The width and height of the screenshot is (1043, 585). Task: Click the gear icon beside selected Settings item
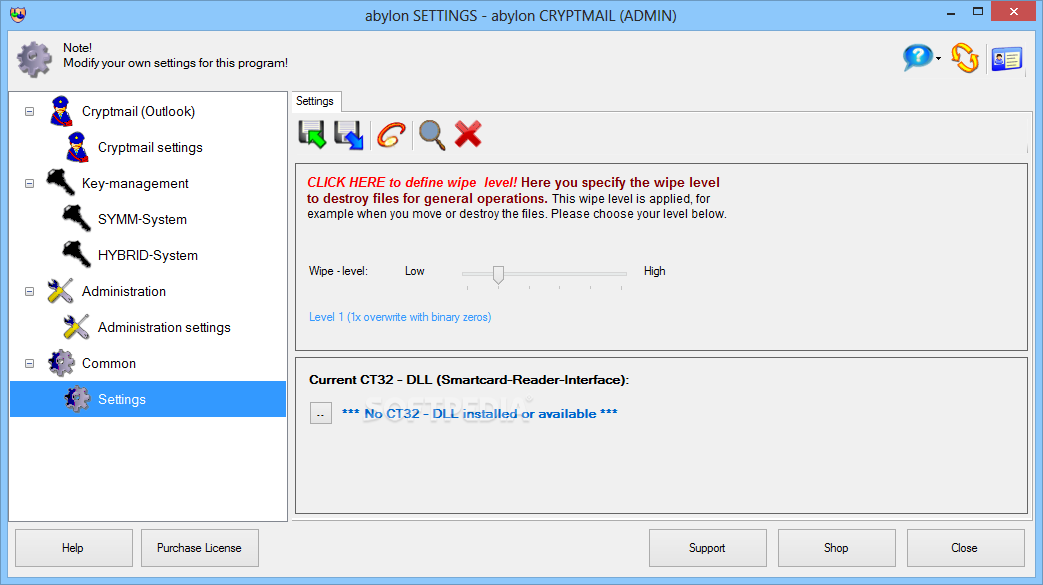coord(77,399)
